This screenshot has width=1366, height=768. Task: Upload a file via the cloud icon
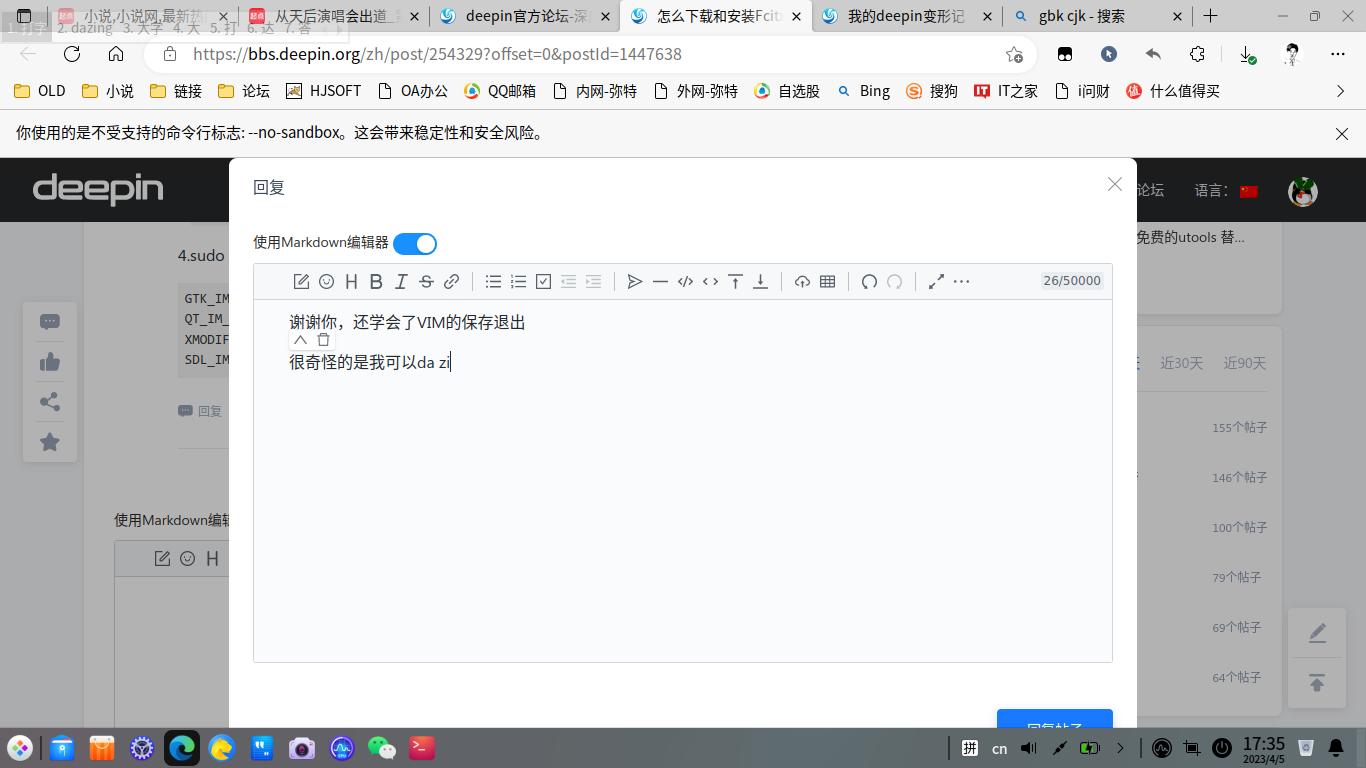(x=802, y=282)
